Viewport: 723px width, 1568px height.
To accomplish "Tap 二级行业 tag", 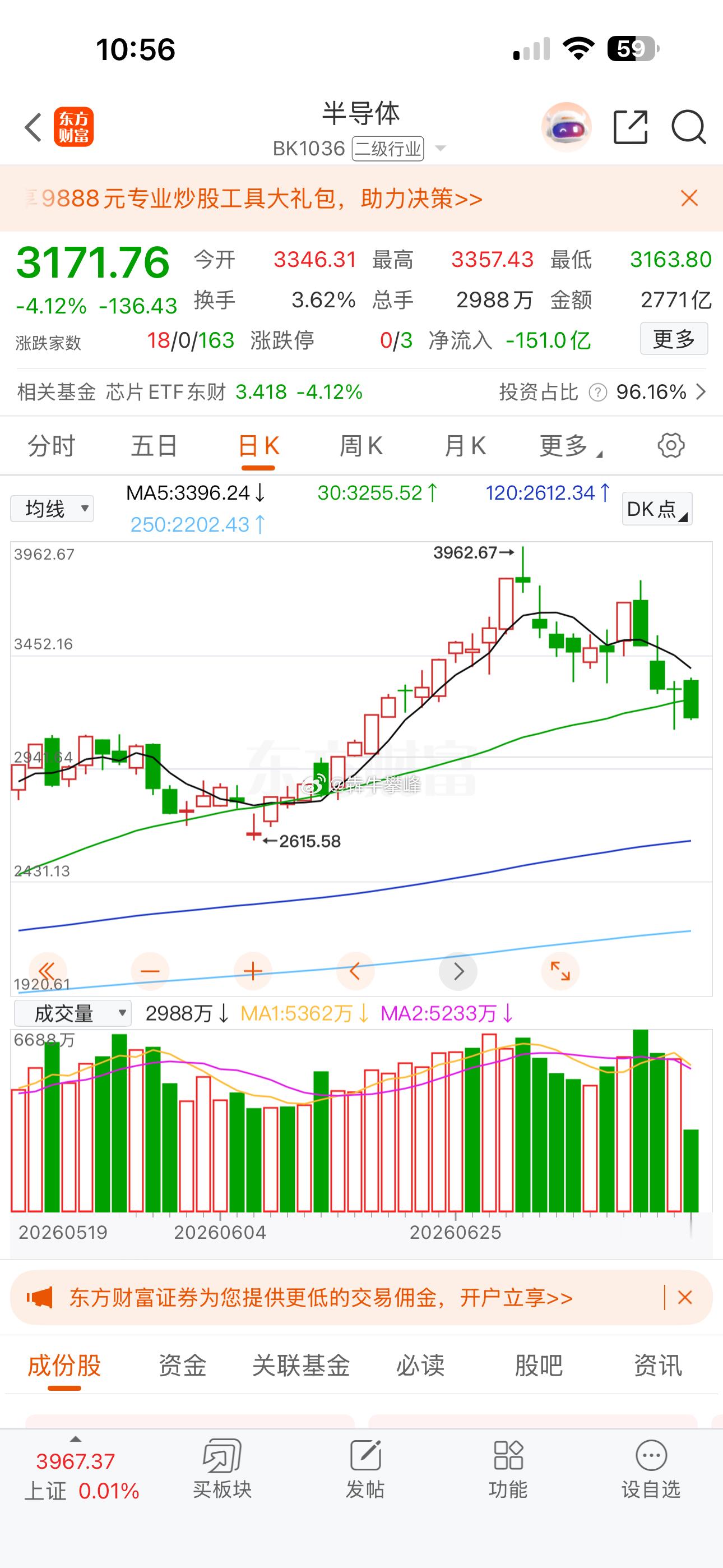I will [388, 149].
